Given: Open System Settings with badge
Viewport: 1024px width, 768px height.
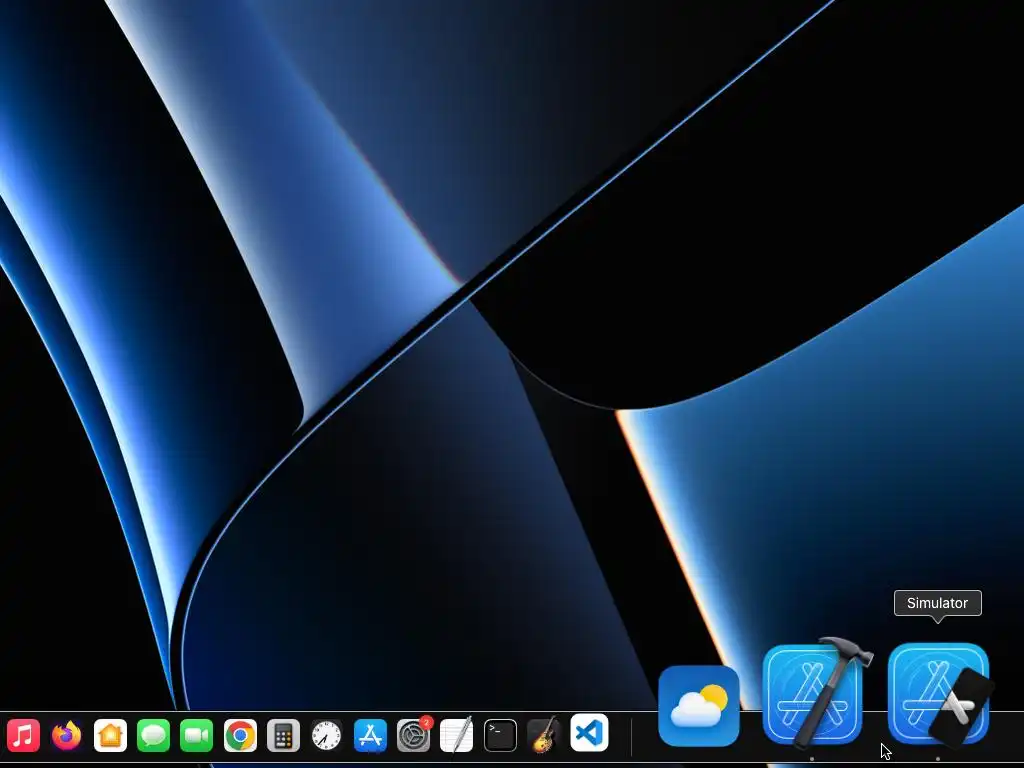Looking at the screenshot, I should (414, 735).
